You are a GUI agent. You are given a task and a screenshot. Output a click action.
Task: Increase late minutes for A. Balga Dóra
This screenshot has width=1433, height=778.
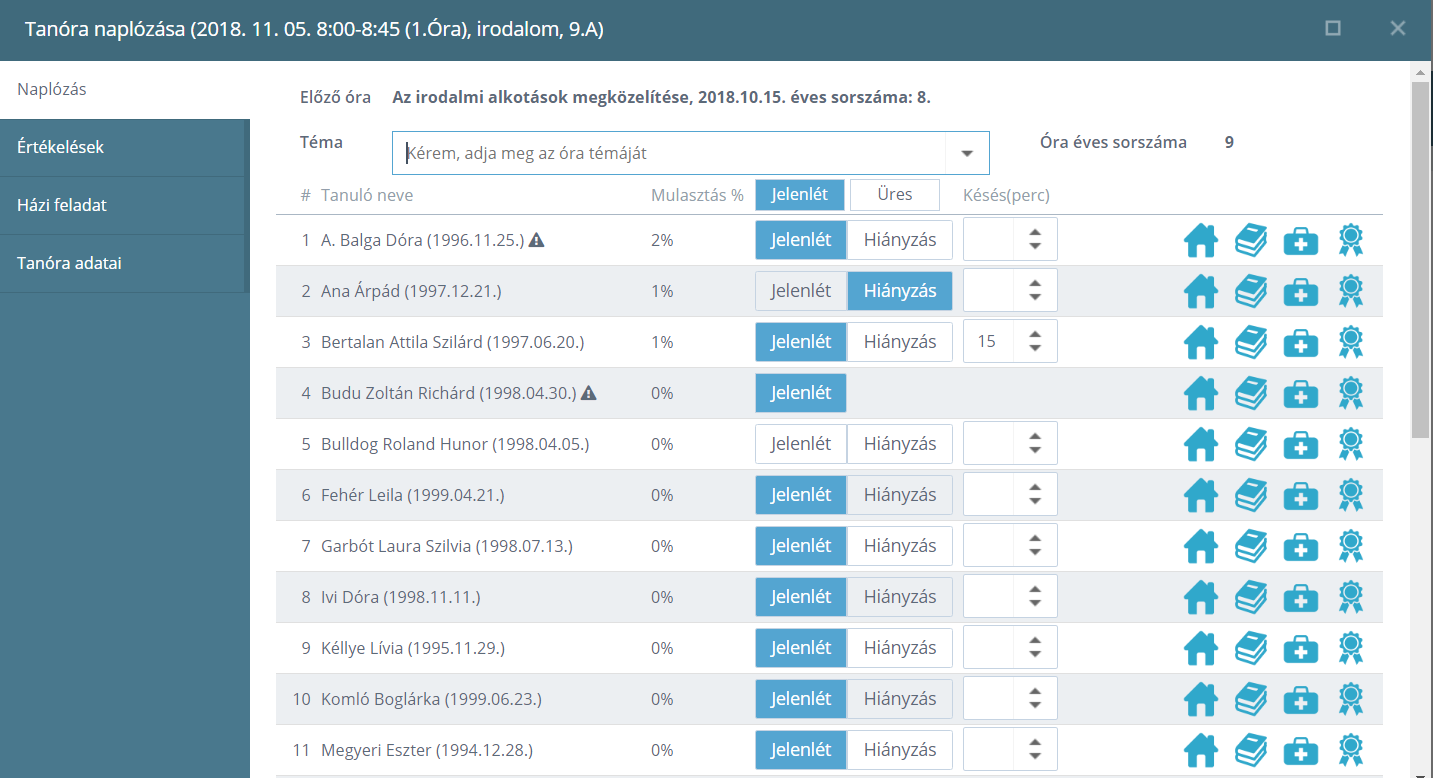click(x=1035, y=232)
